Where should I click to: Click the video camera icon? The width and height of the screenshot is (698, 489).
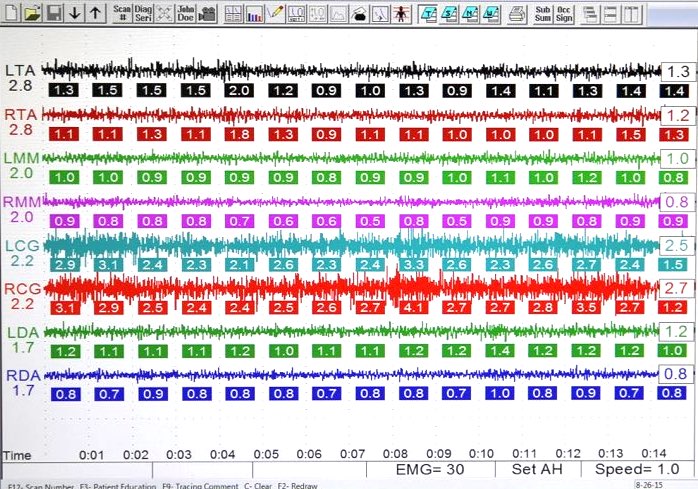pyautogui.click(x=207, y=13)
